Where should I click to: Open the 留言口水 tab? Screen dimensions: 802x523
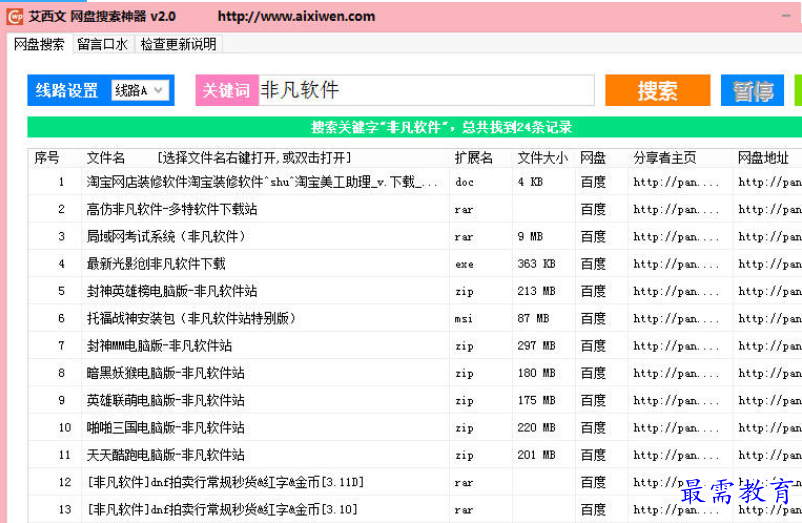tap(102, 44)
